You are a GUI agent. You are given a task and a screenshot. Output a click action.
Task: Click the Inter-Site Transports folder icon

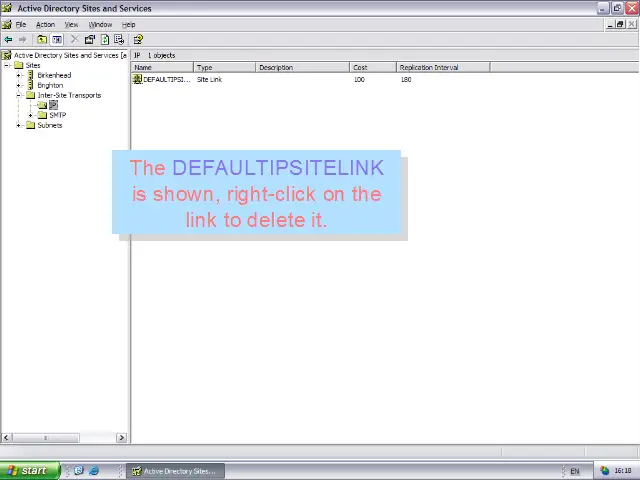(31, 95)
